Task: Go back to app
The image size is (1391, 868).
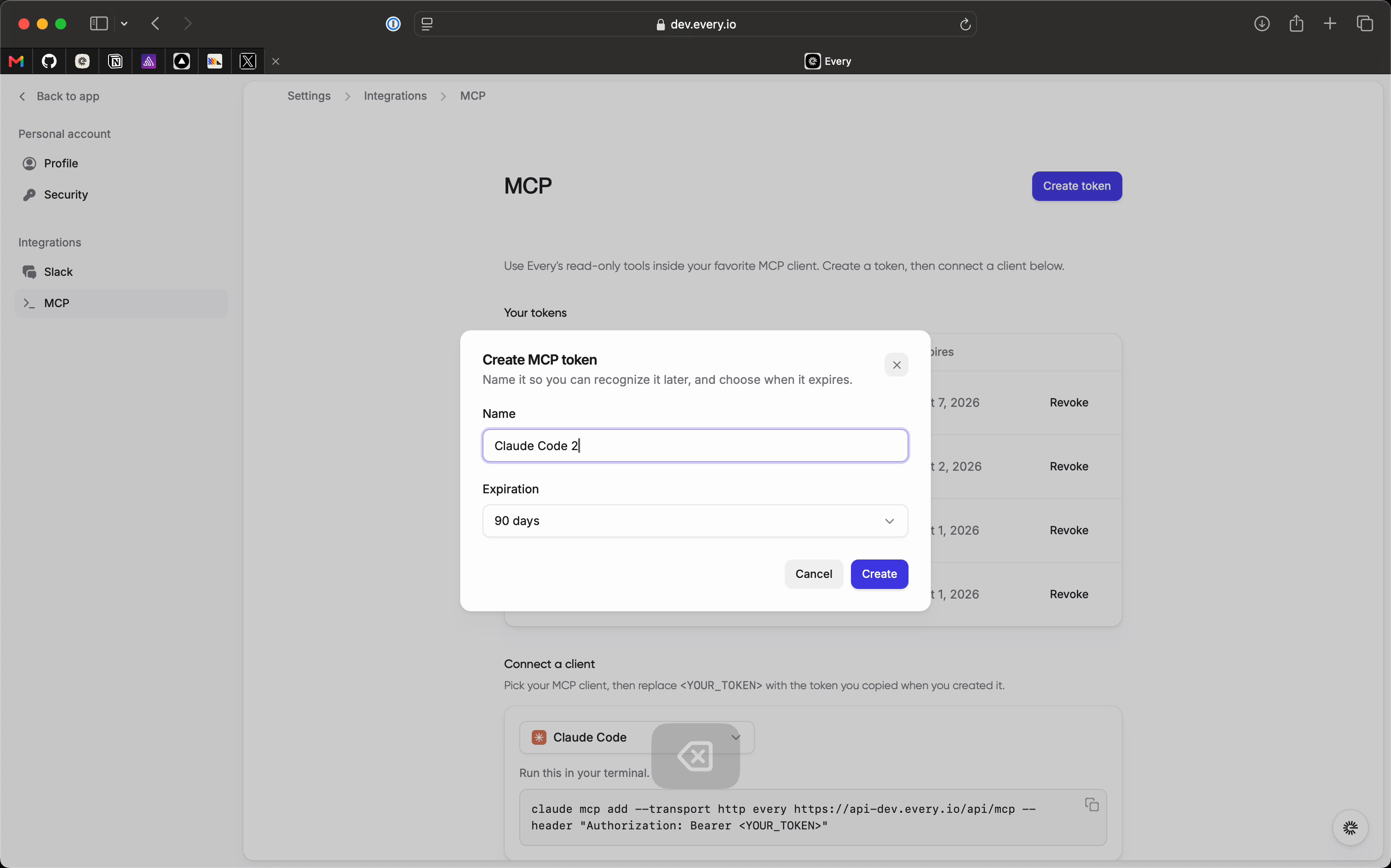Action: point(59,97)
